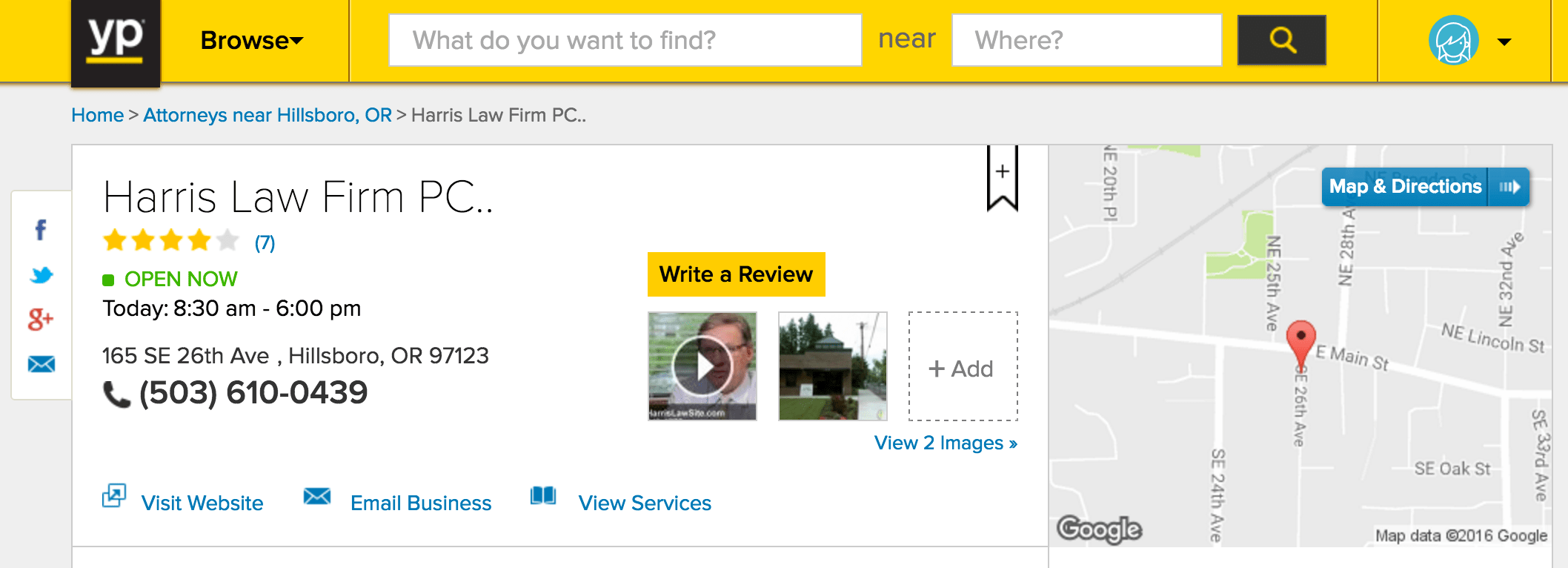
Task: Open the user avatar profile
Action: click(x=1453, y=41)
